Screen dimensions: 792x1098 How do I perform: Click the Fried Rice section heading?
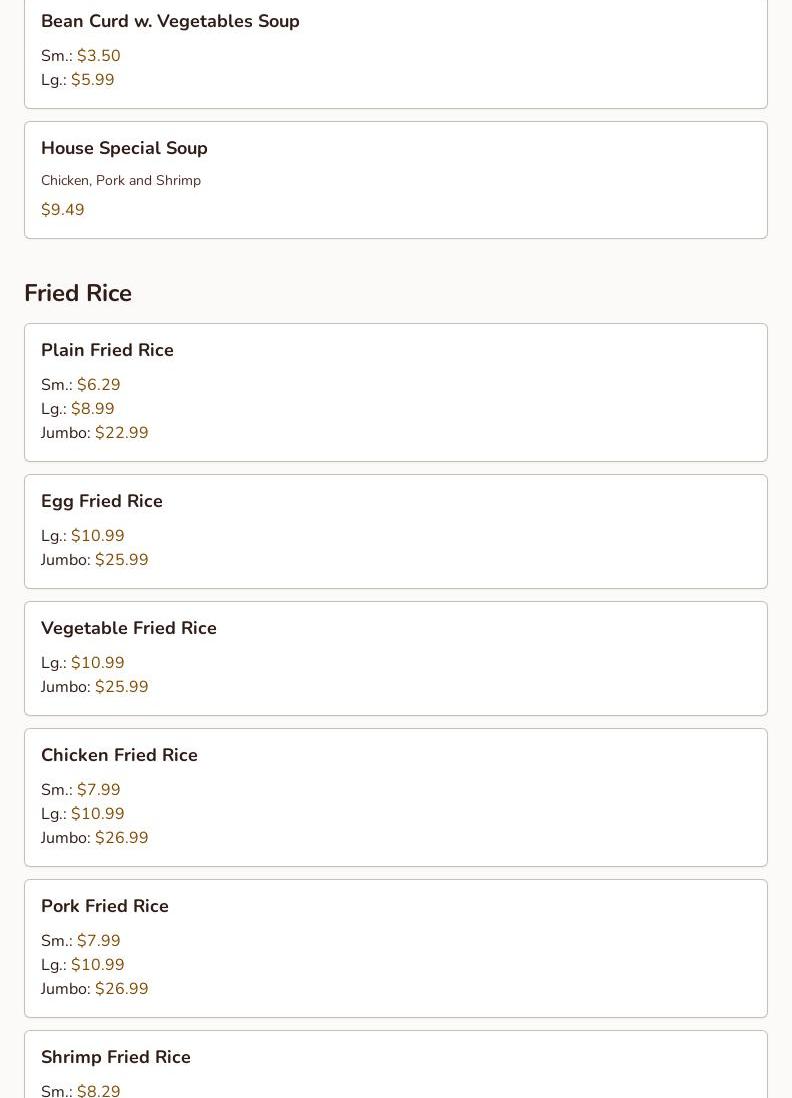(x=78, y=293)
